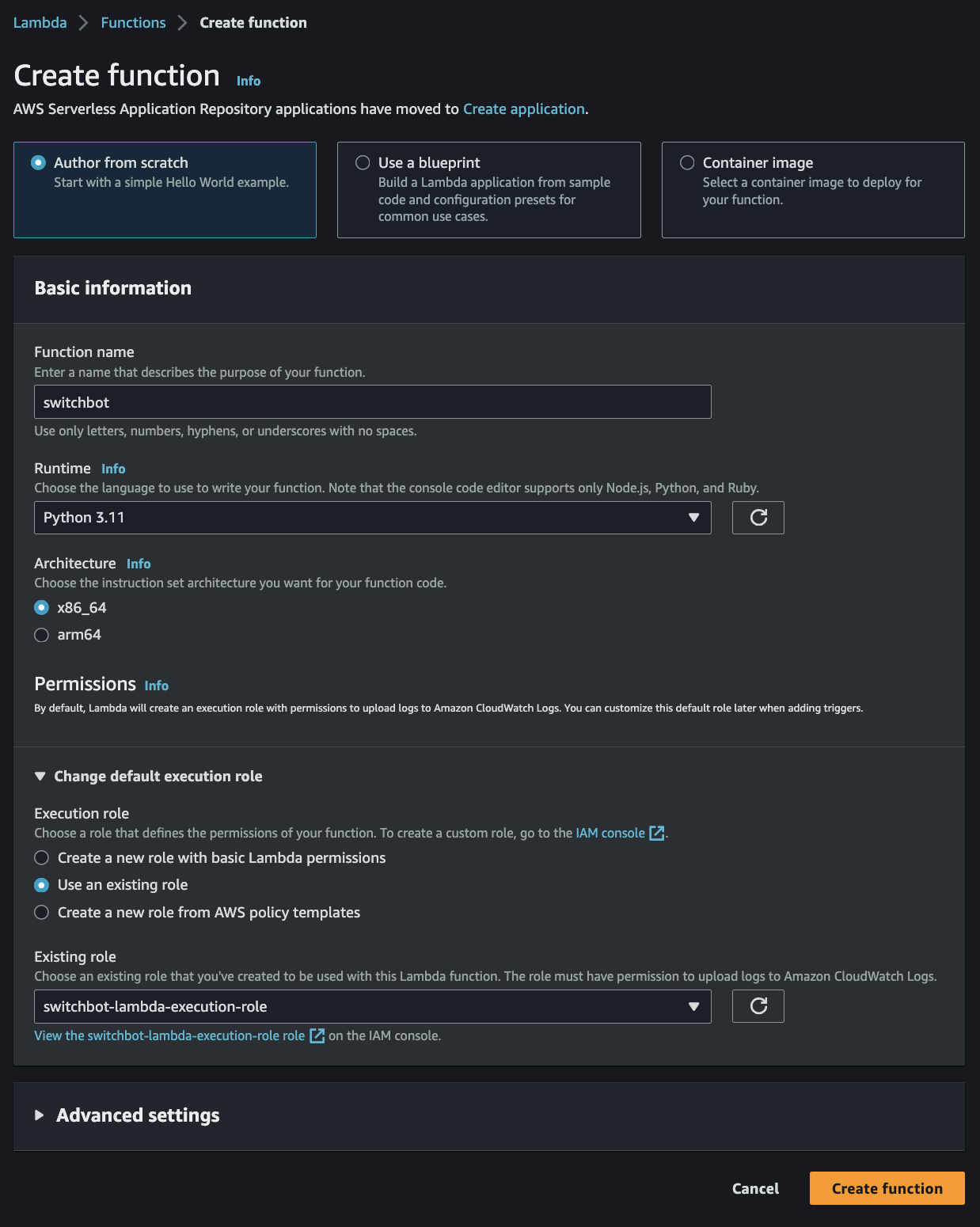Click the switchbot function name field
The image size is (980, 1227).
(372, 401)
